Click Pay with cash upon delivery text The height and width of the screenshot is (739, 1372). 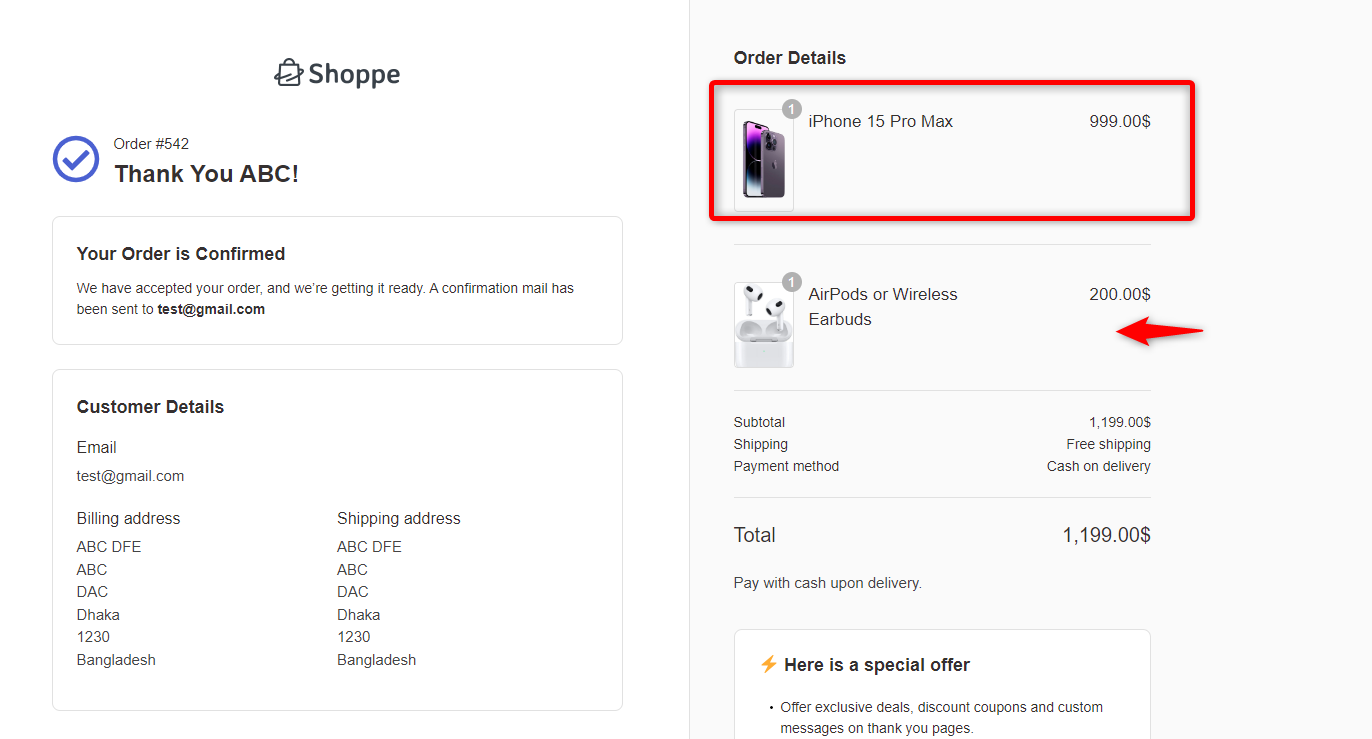[828, 582]
